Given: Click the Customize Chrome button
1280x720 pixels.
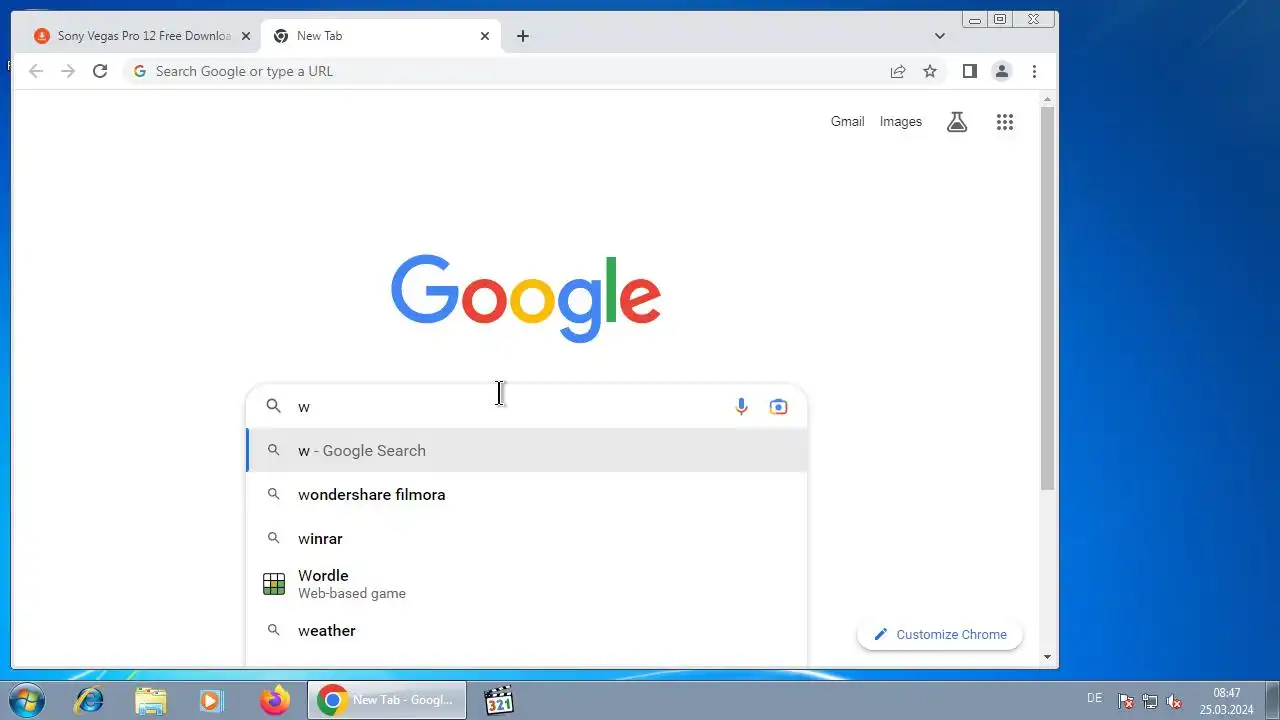Looking at the screenshot, I should tap(940, 634).
